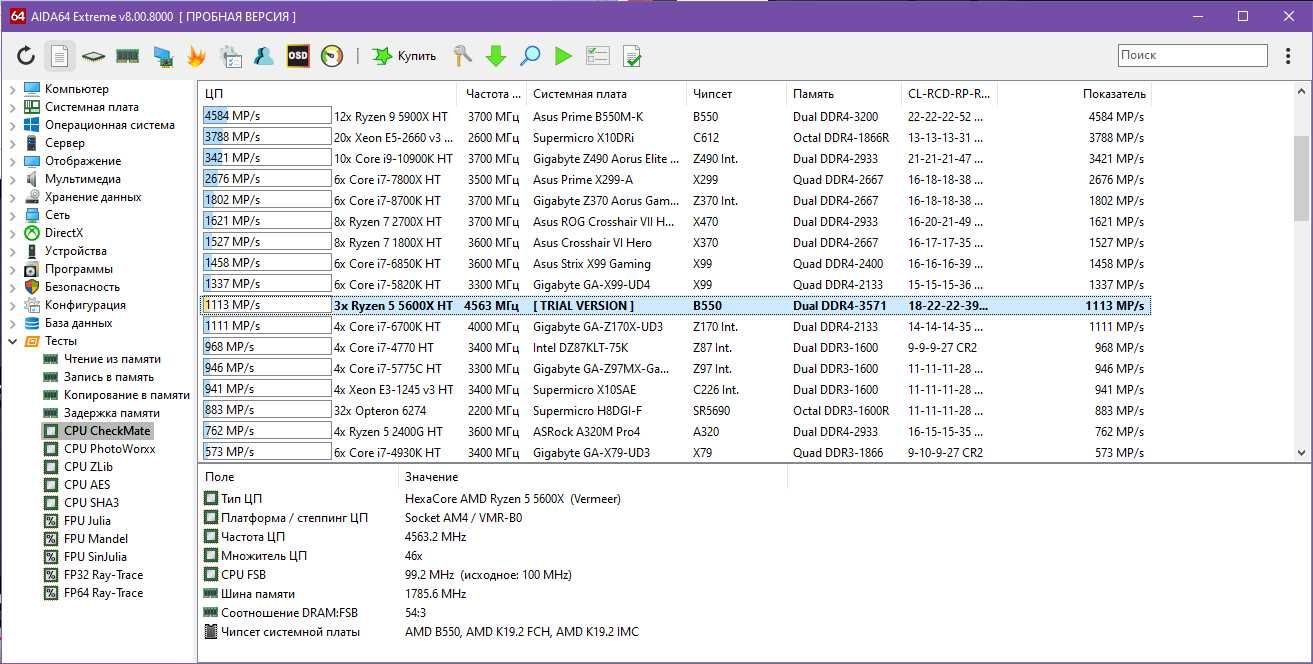This screenshot has width=1313, height=664.
Task: Click the 1113 MP/s result bar
Action: (x=266, y=306)
